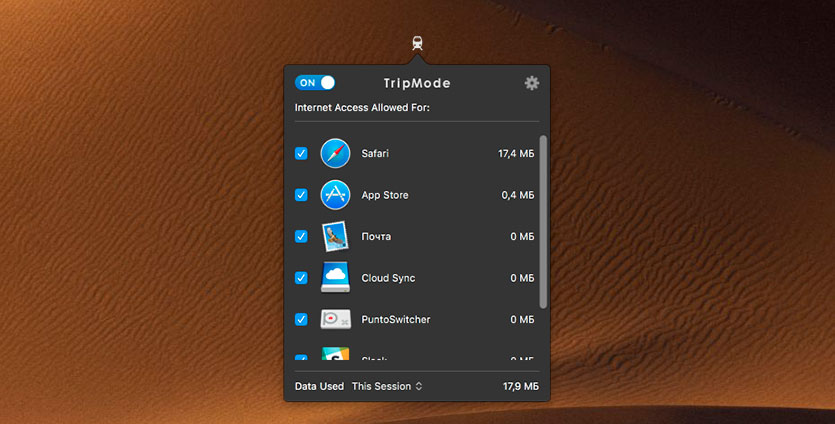The width and height of the screenshot is (835, 424).
Task: Turn off the TripMode ON switch
Action: coord(315,83)
